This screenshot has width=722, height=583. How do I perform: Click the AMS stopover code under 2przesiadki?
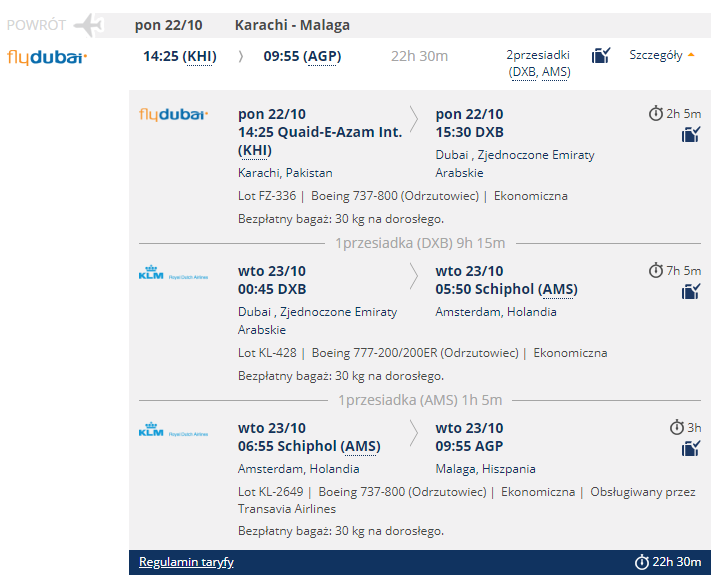tap(554, 72)
